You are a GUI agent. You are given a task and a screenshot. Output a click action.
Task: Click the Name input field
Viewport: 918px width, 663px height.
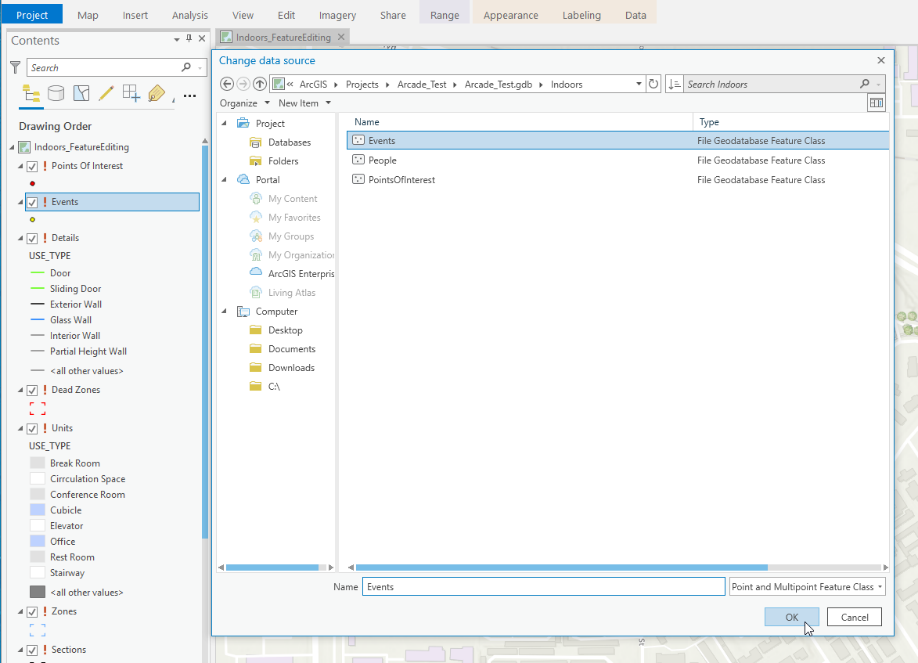[x=543, y=587]
